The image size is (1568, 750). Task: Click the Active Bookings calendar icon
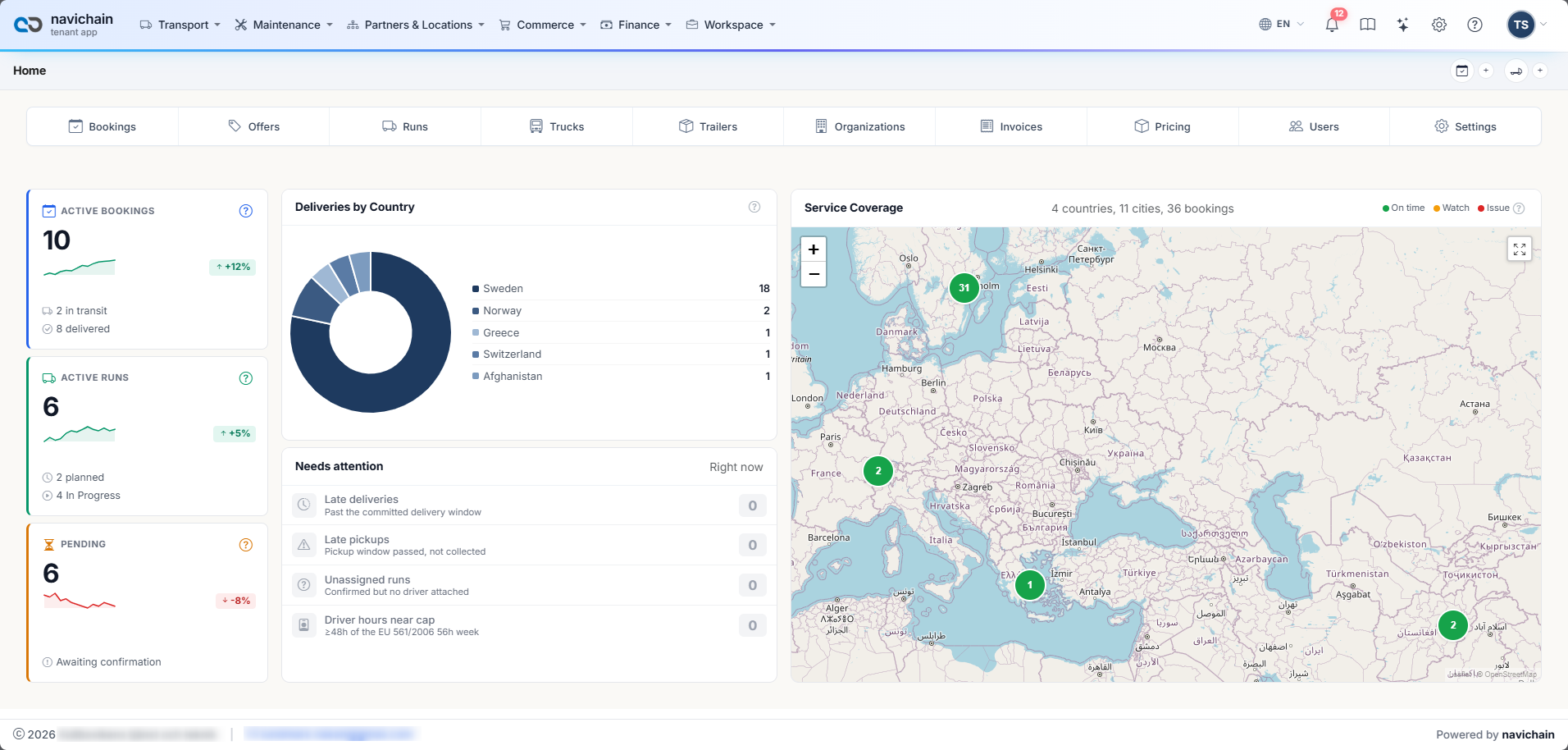[x=49, y=211]
